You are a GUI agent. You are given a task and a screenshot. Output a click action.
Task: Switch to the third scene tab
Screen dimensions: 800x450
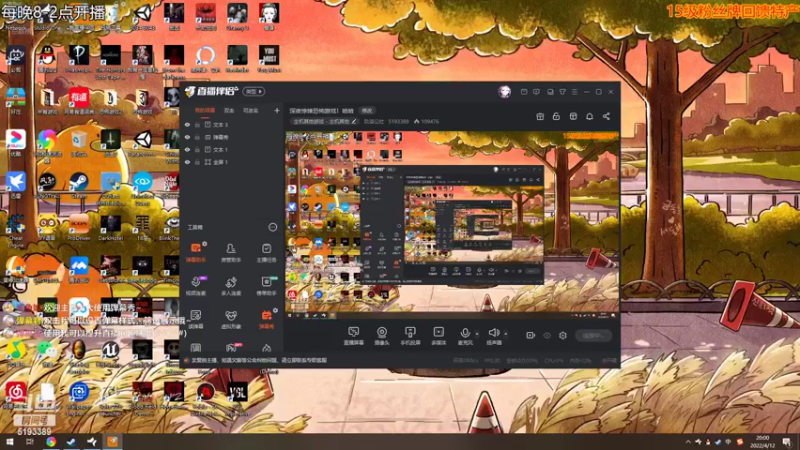pyautogui.click(x=251, y=110)
